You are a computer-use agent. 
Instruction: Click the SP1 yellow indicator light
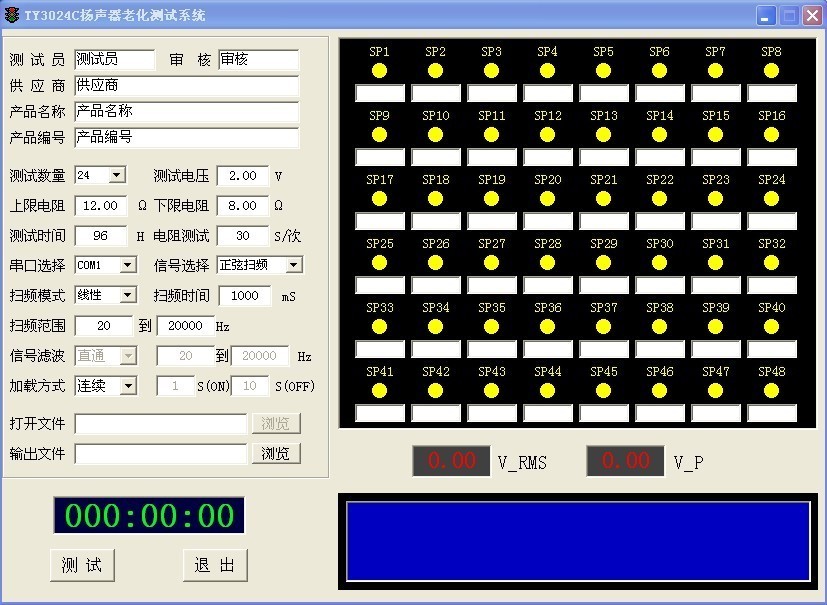(x=379, y=71)
